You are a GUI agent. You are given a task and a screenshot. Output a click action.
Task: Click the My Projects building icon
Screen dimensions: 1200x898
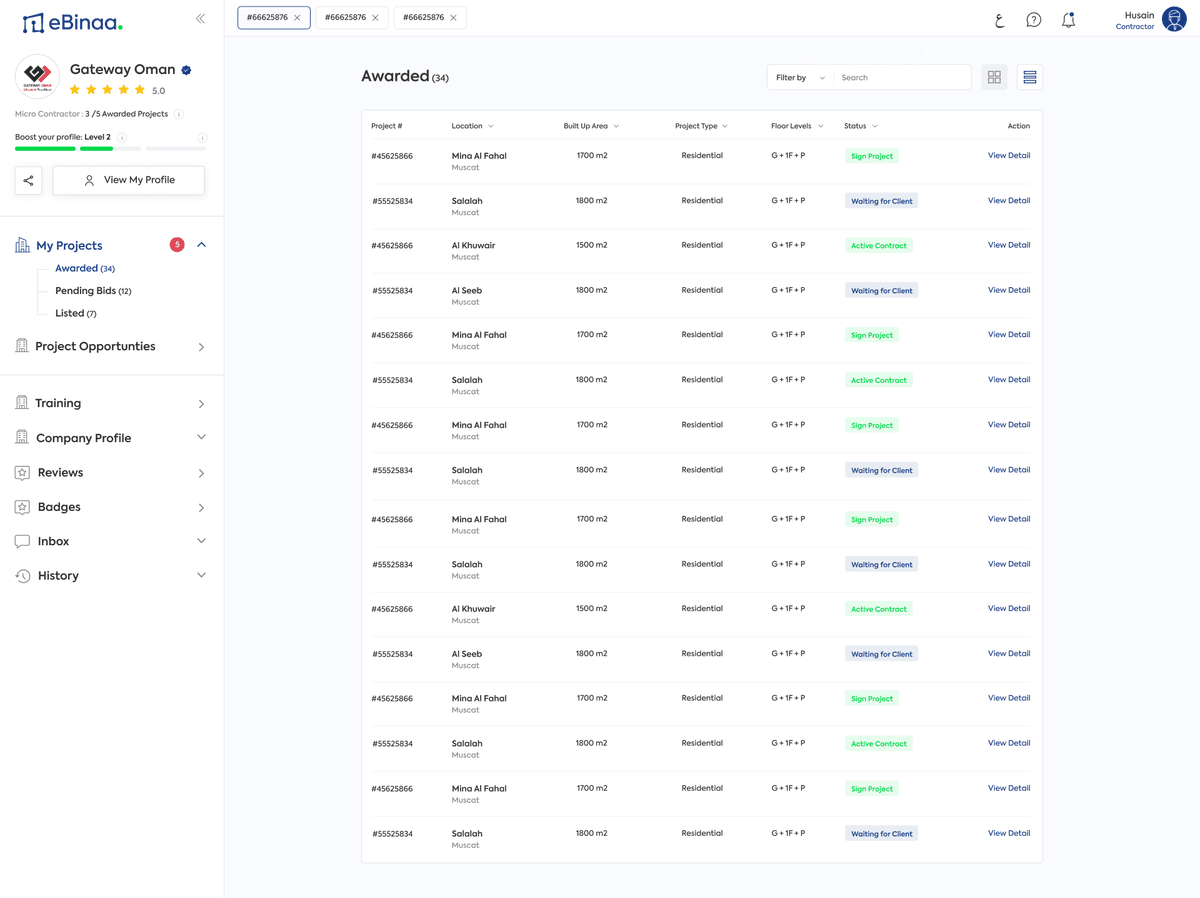(22, 245)
